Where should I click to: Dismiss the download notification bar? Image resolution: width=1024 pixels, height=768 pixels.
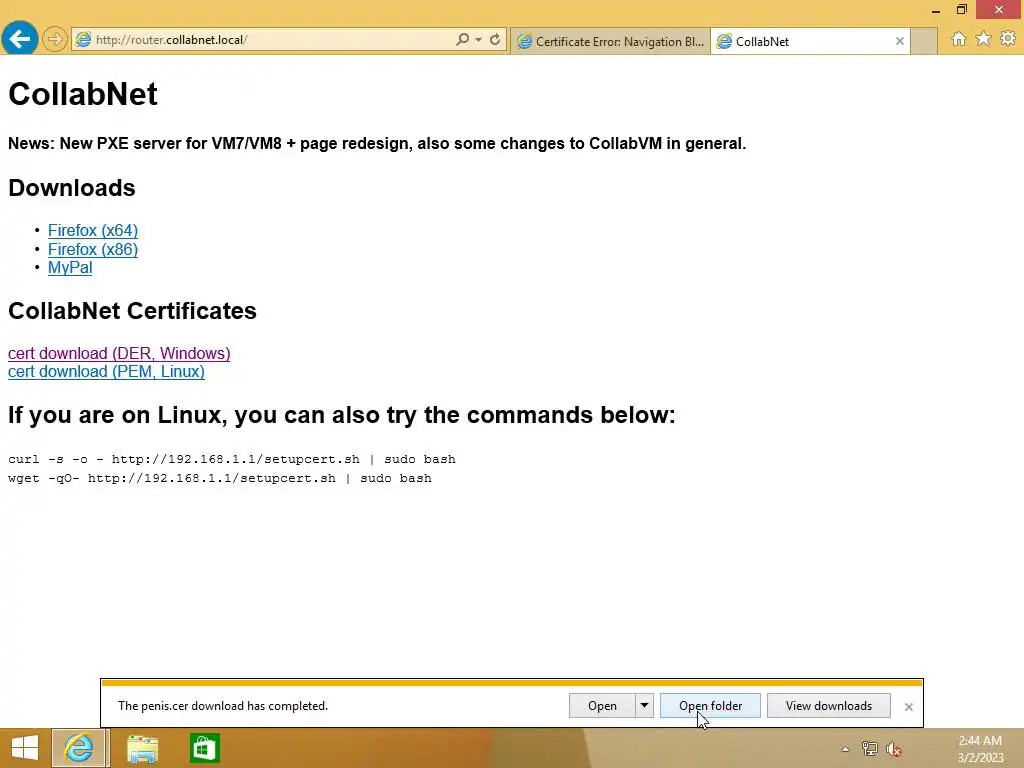(x=908, y=707)
